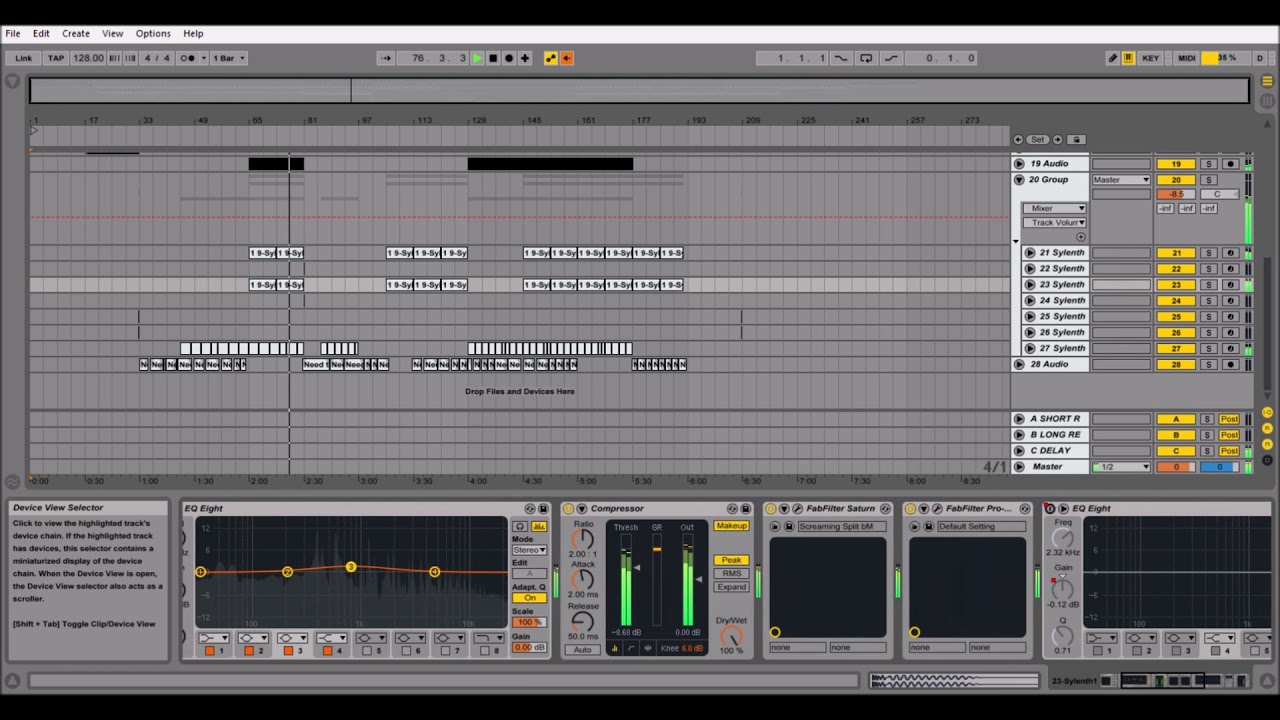Collapse the 20 Group track

1019,180
